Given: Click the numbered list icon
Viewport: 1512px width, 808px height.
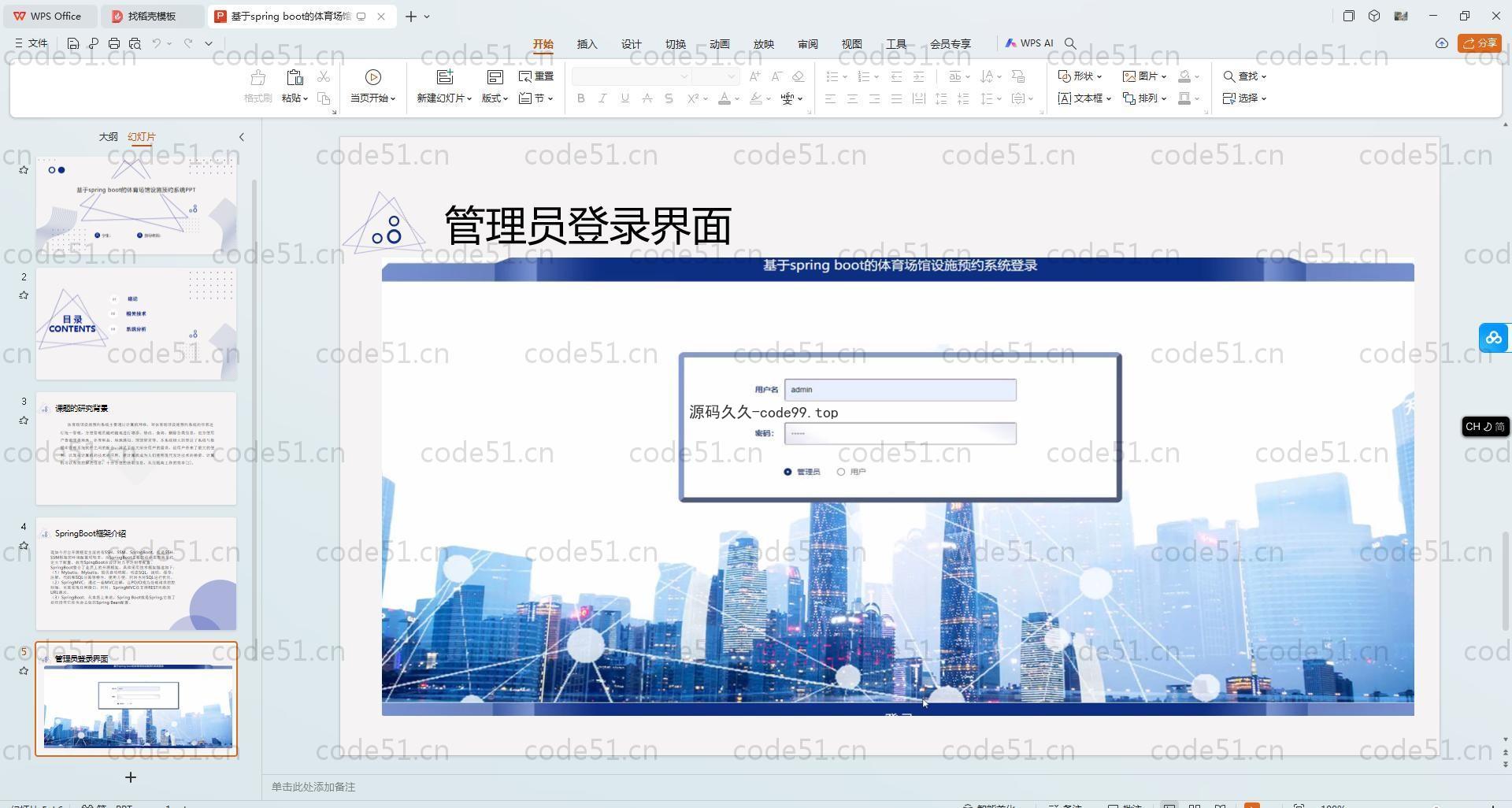Looking at the screenshot, I should (863, 76).
